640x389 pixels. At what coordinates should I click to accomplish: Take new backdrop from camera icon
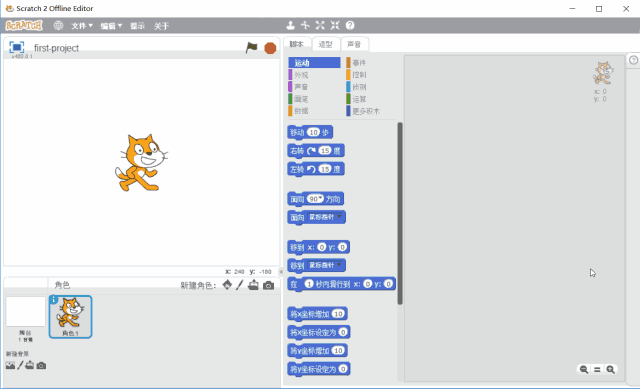(x=41, y=365)
